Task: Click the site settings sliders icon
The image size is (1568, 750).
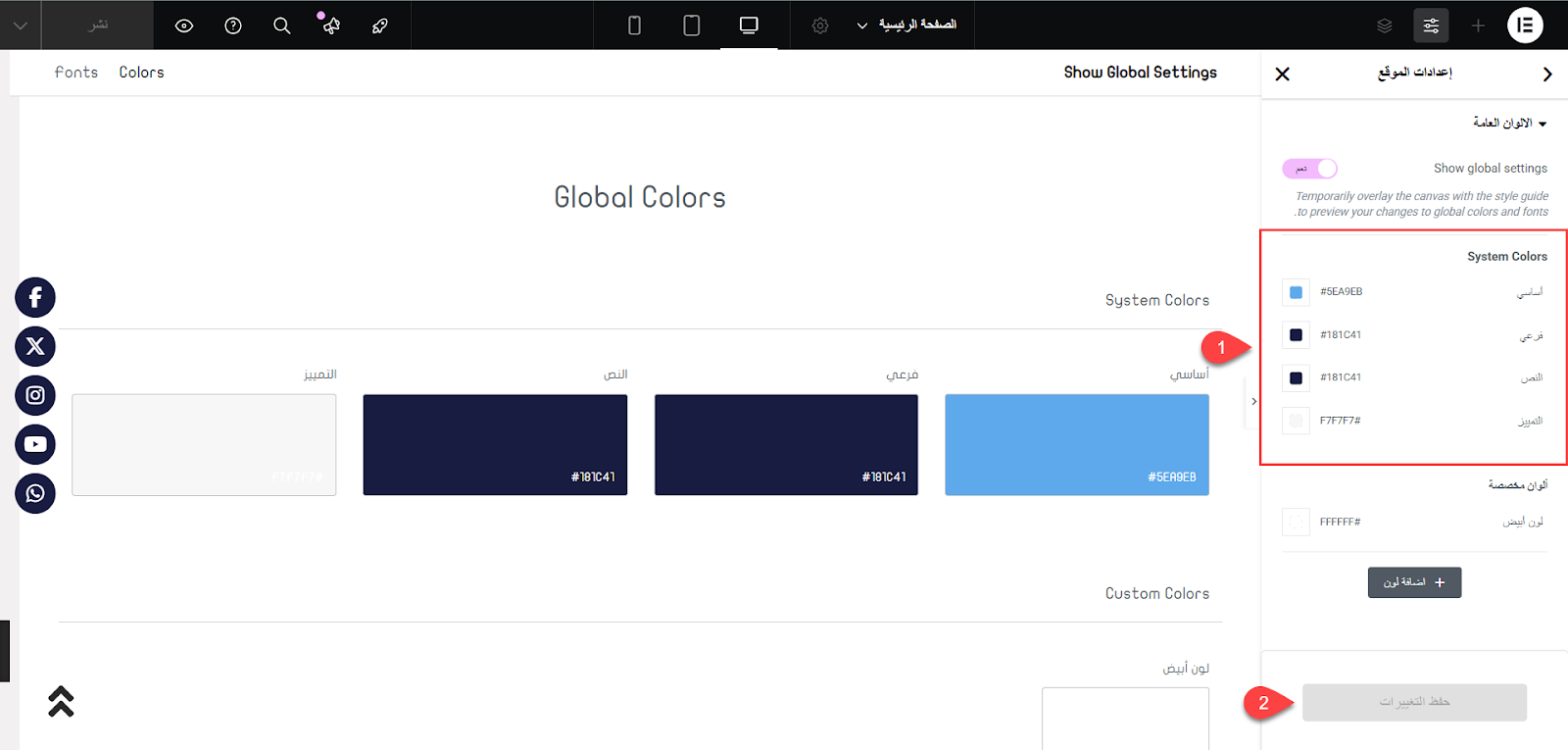Action: pyautogui.click(x=1431, y=25)
